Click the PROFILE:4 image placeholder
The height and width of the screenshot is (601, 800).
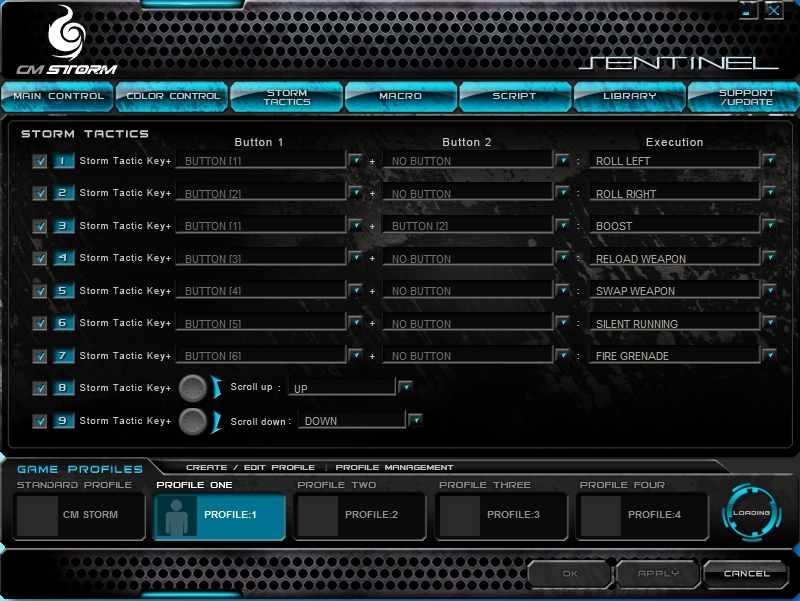pyautogui.click(x=601, y=516)
